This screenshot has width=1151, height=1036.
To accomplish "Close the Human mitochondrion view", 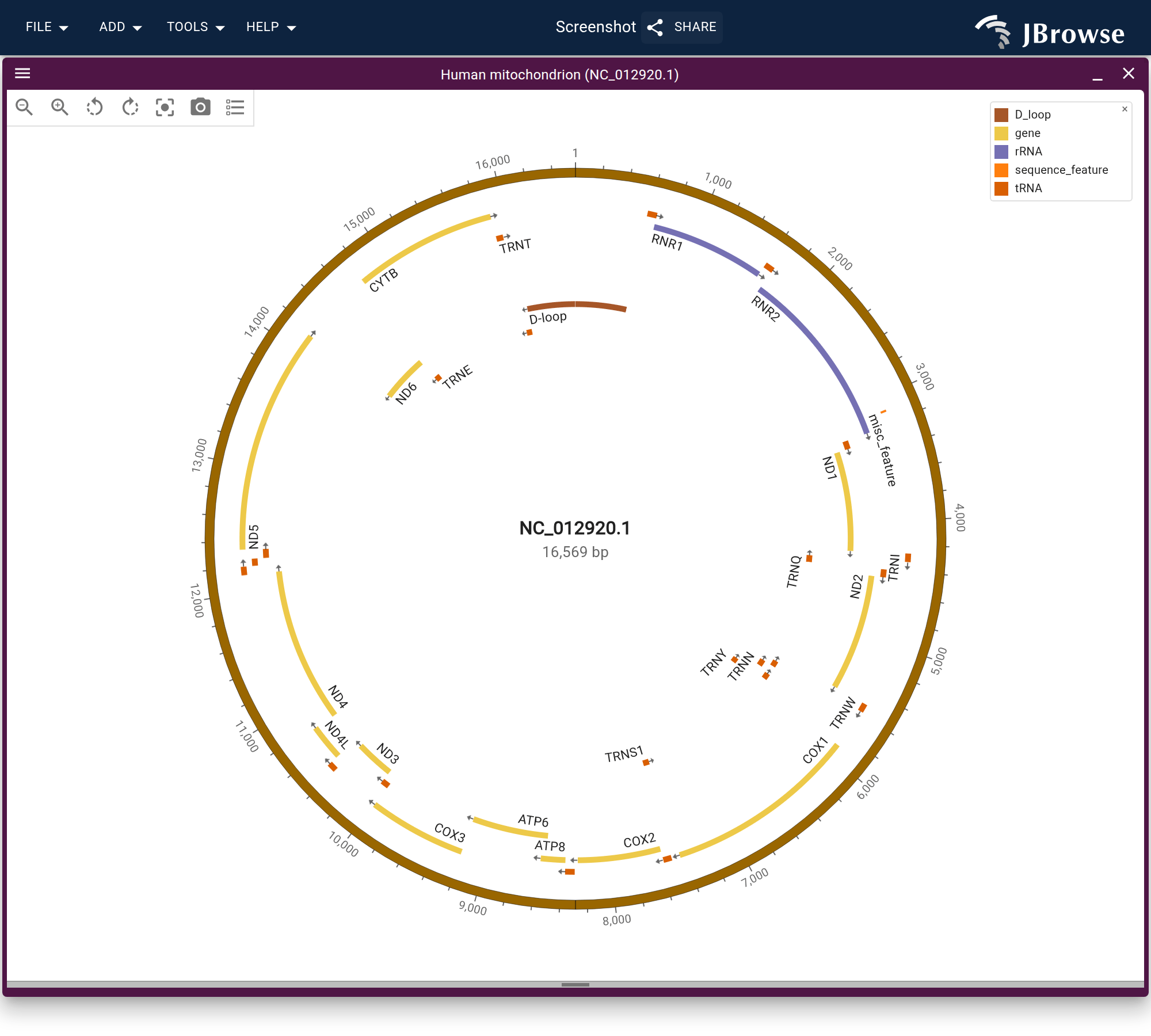I will point(1129,73).
